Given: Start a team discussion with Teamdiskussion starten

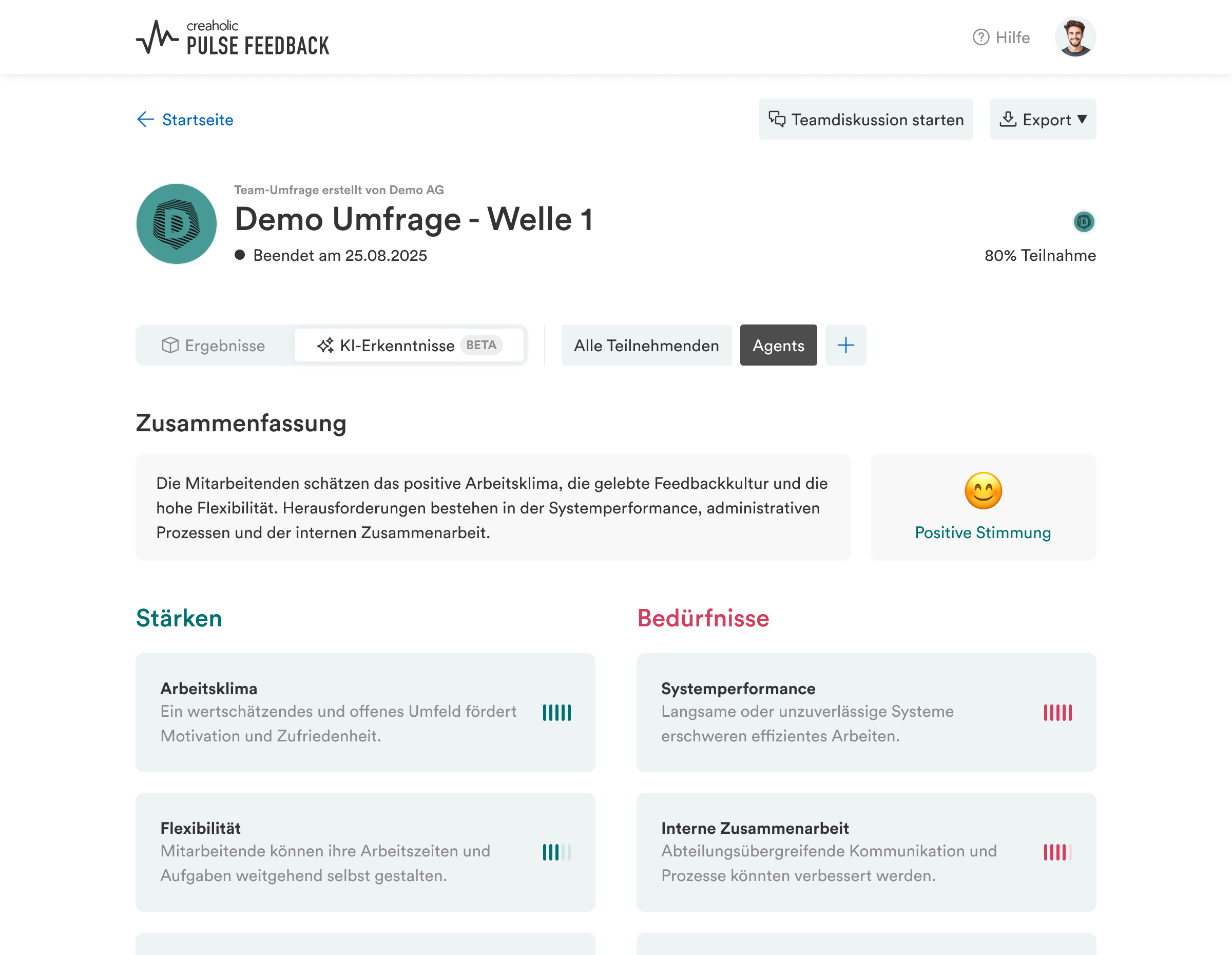Looking at the screenshot, I should [865, 120].
